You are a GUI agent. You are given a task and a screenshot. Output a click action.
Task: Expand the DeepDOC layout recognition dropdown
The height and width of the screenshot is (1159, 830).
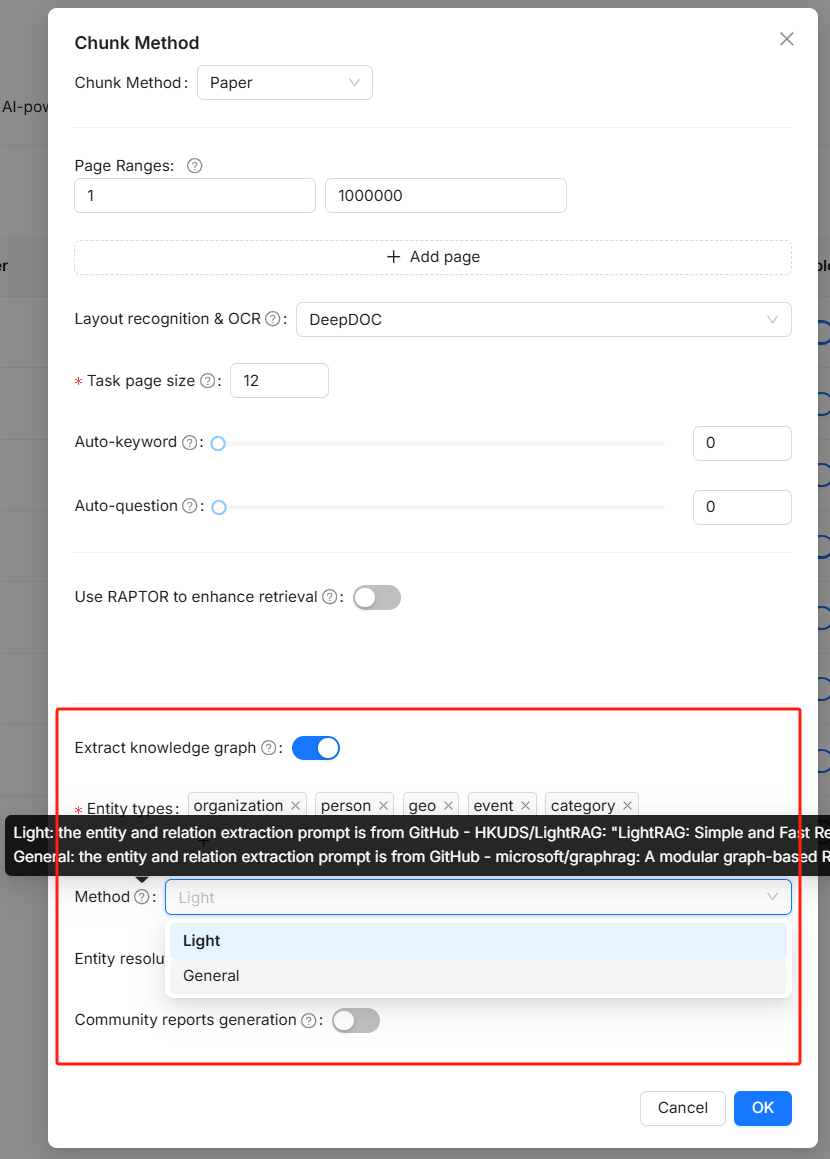click(543, 320)
